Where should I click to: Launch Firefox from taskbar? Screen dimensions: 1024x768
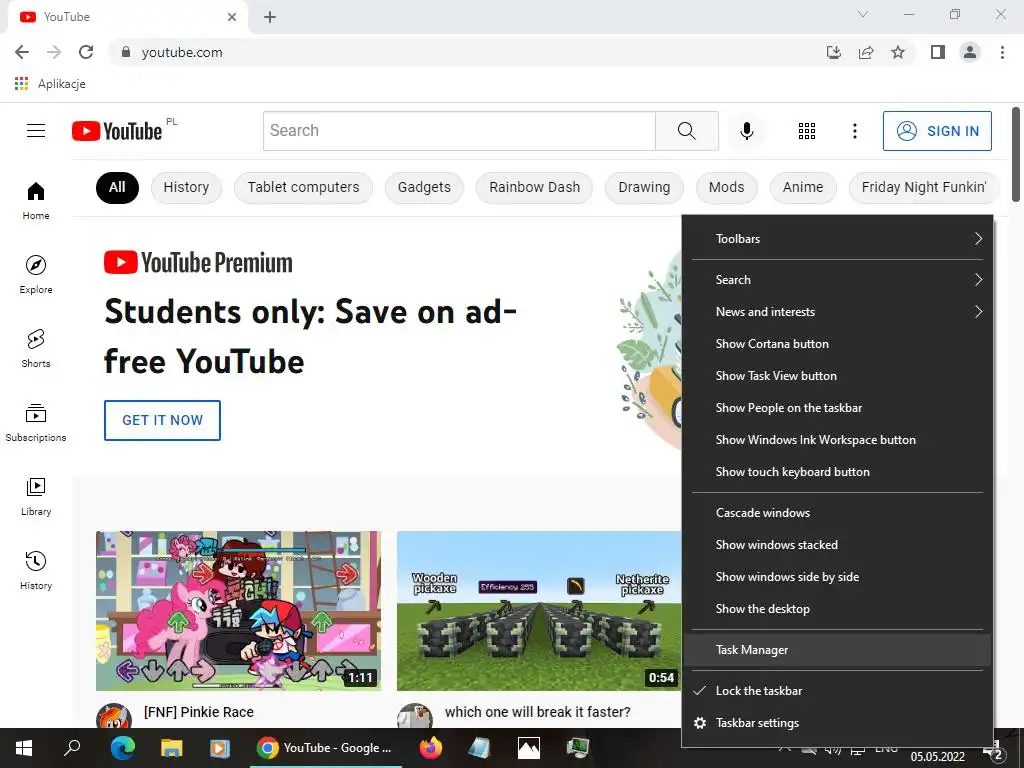click(430, 748)
